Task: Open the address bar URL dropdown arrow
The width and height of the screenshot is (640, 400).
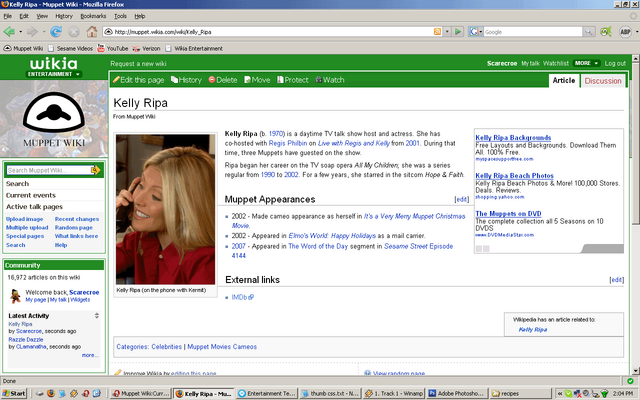Action: [447, 31]
